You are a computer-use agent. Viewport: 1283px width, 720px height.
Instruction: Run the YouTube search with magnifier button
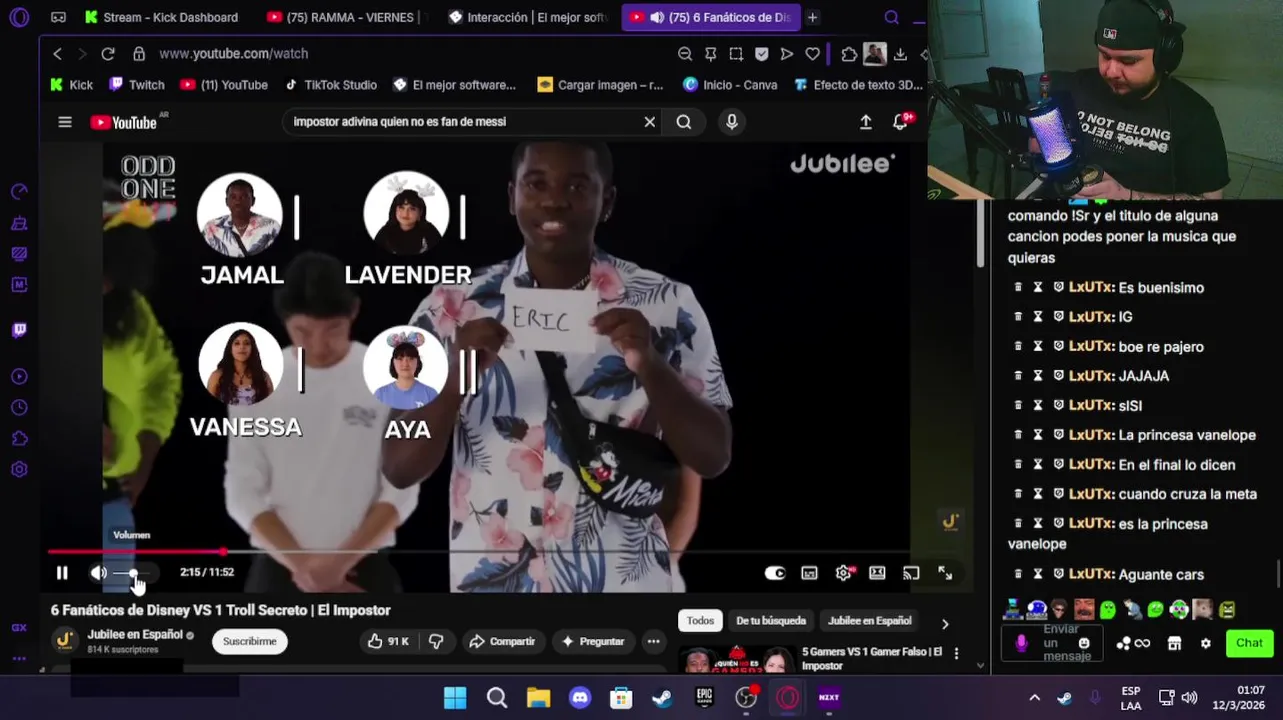(x=684, y=122)
